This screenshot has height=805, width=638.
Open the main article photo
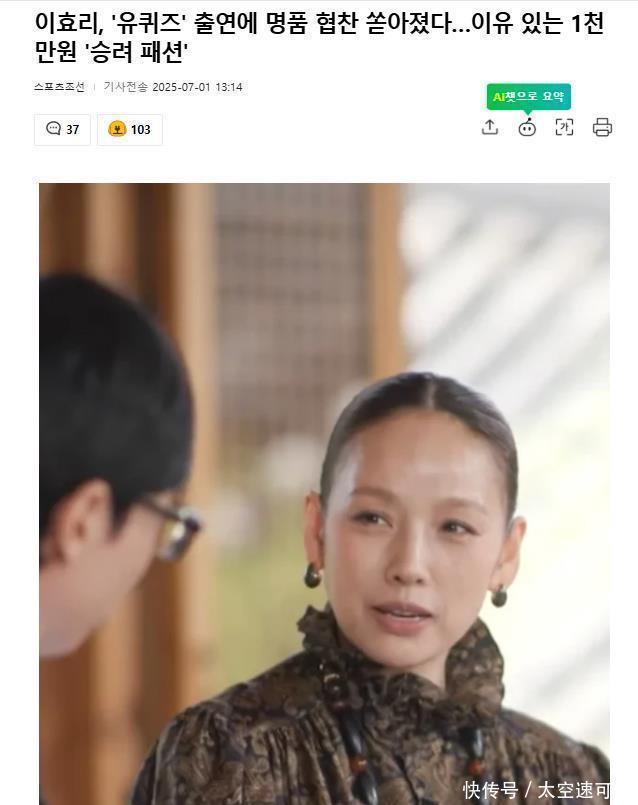(324, 494)
